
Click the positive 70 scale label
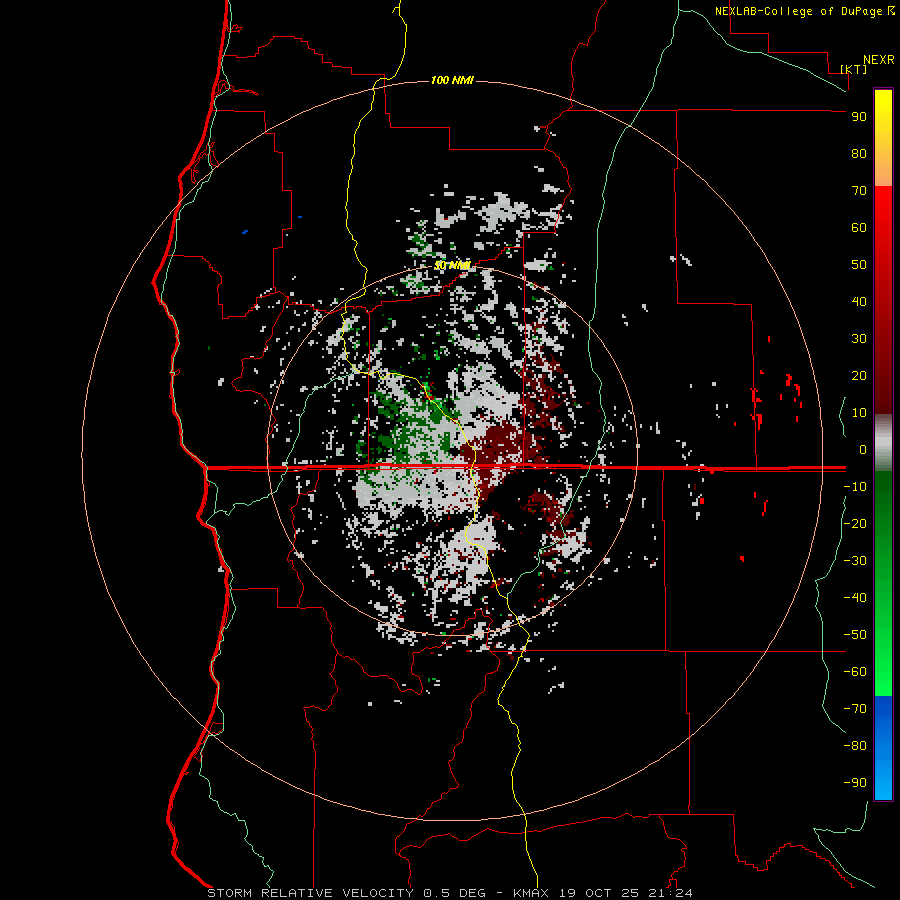tap(859, 191)
